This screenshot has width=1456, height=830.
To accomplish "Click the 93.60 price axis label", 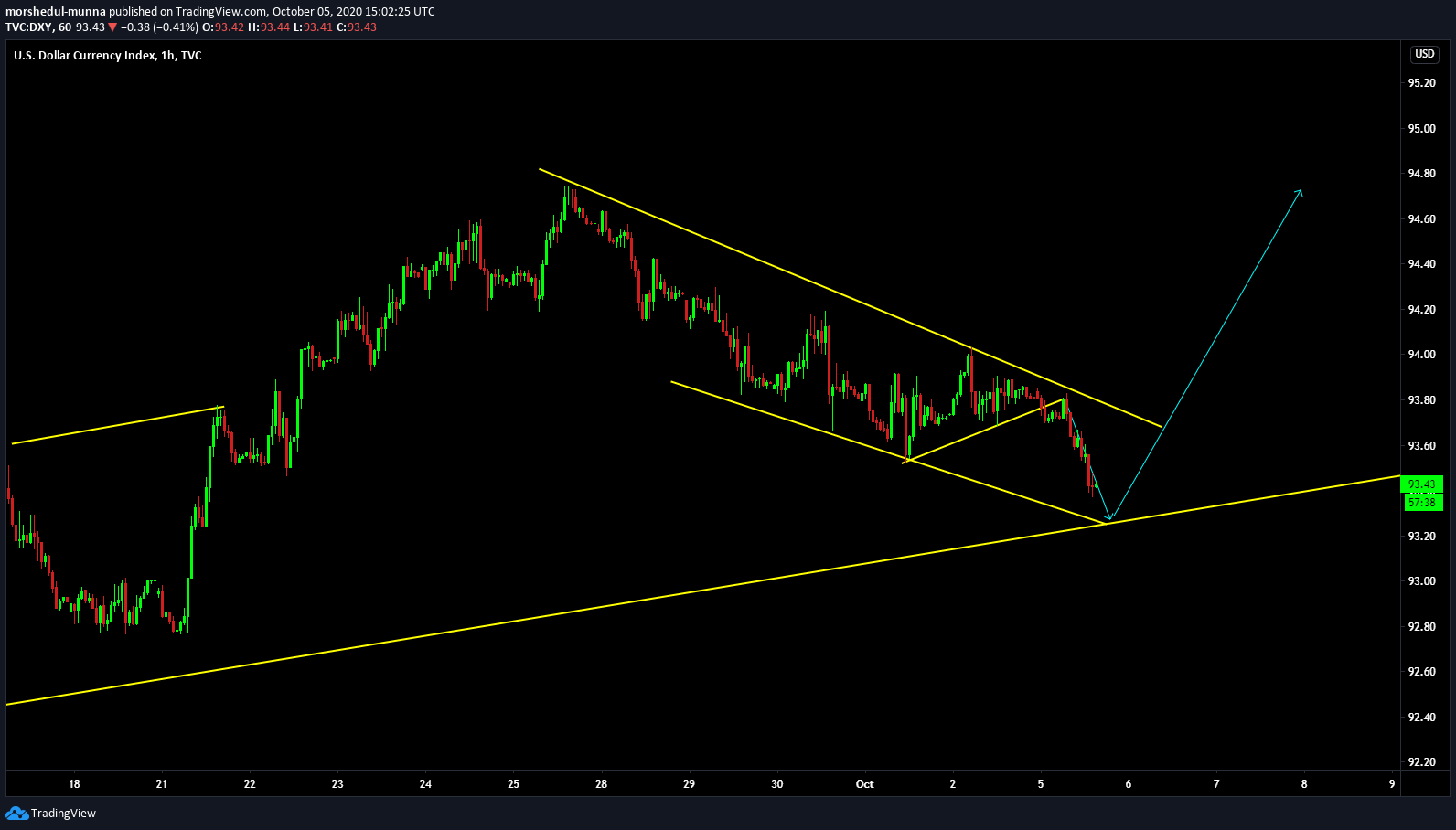I will coord(1421,446).
